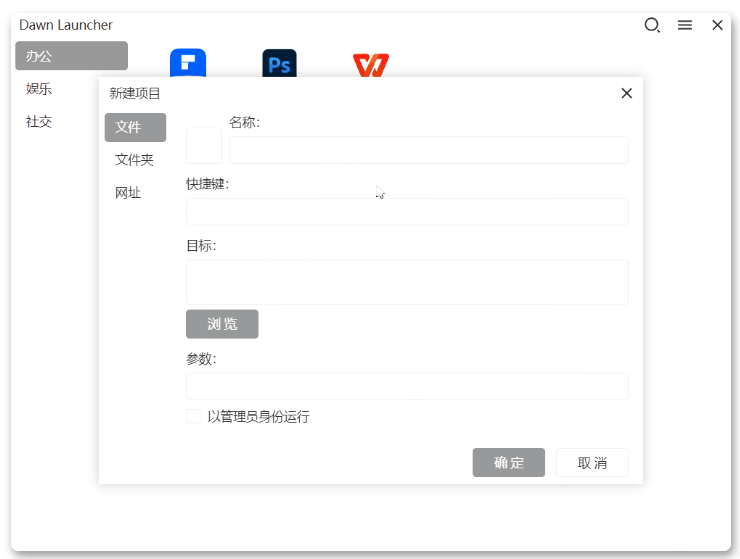Switch to the 文件夹 tab
740x559 pixels.
(135, 160)
